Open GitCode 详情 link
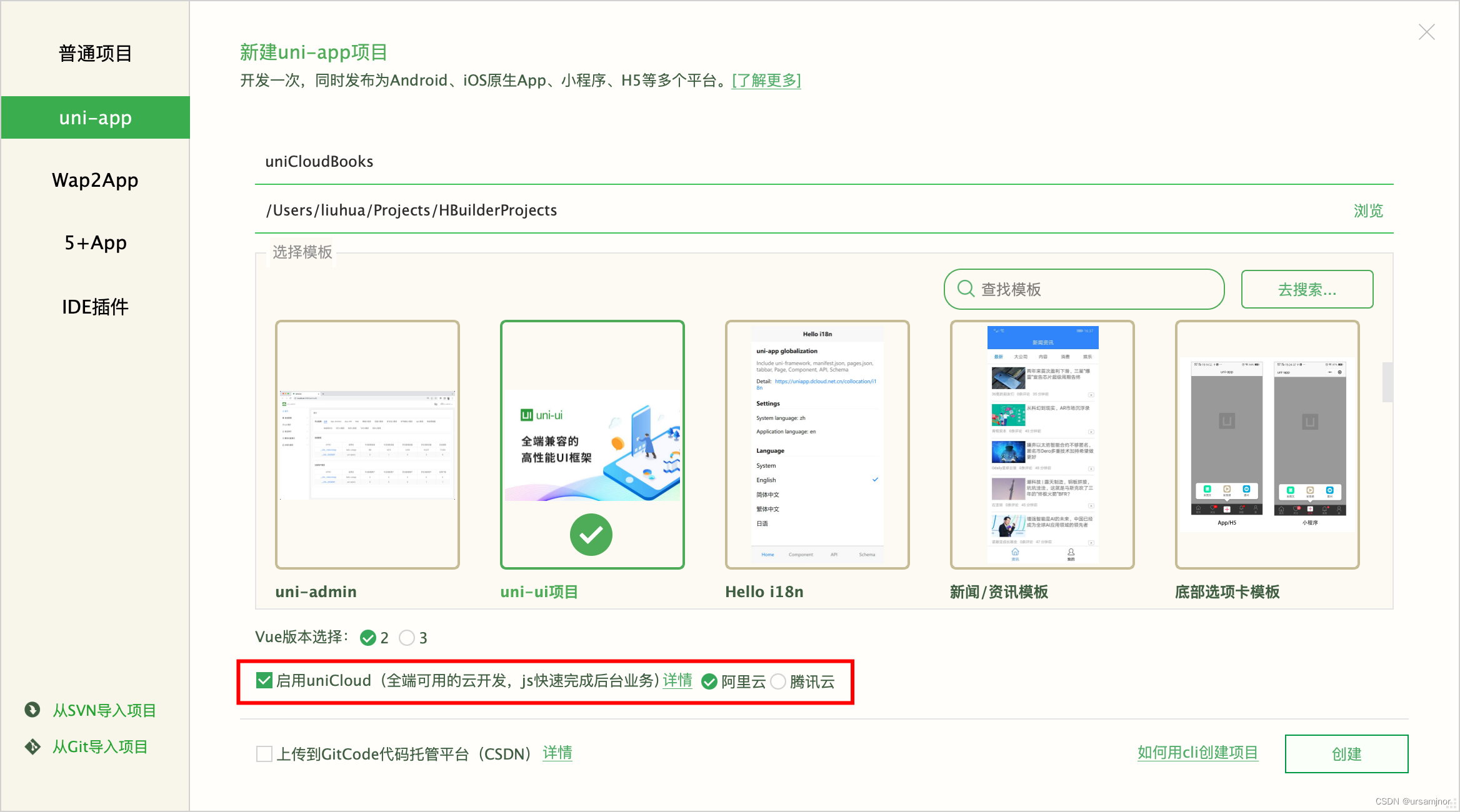The image size is (1460, 812). (557, 753)
